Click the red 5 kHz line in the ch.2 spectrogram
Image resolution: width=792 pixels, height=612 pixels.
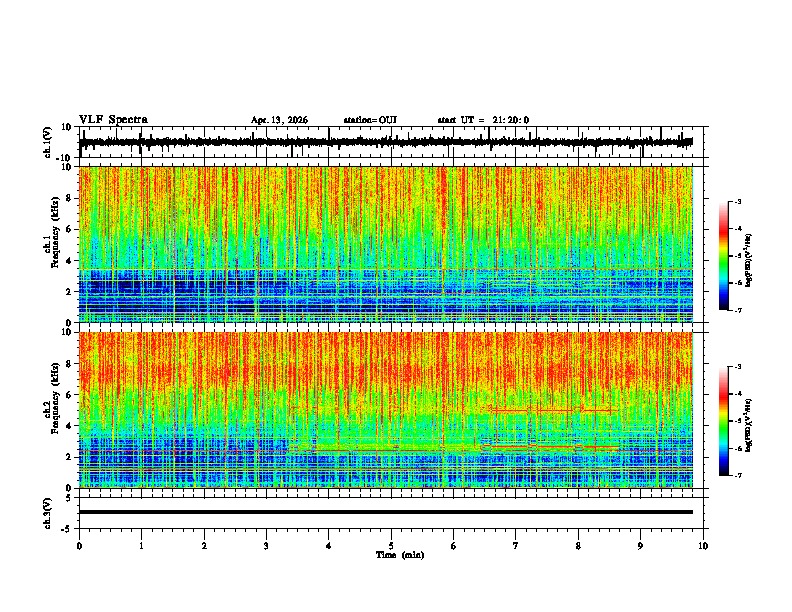coord(554,411)
